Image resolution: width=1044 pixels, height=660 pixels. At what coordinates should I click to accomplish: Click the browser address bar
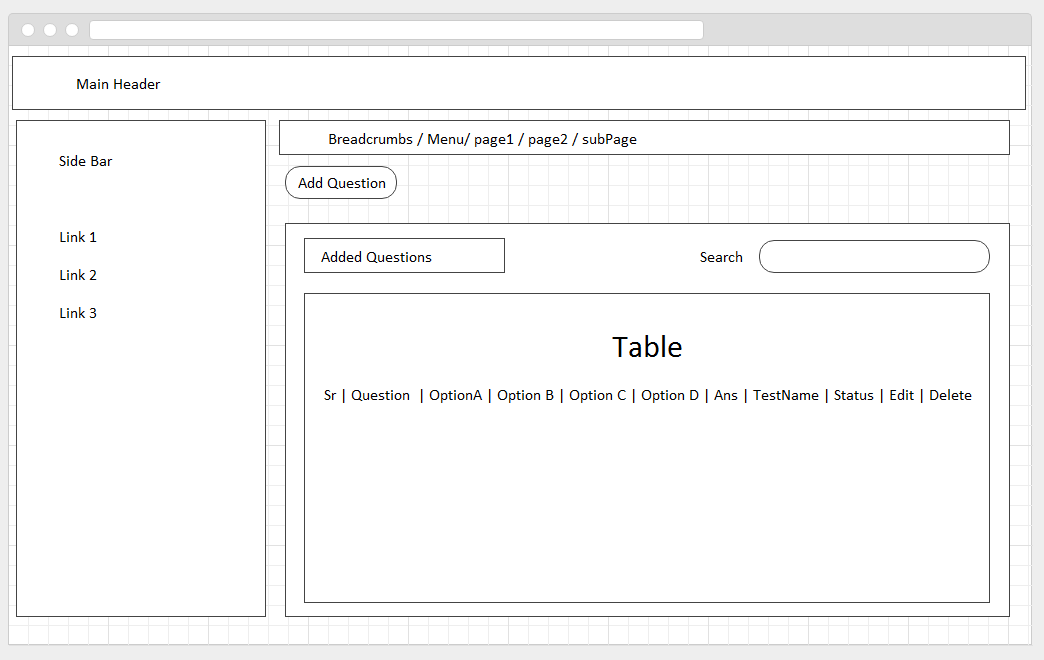pyautogui.click(x=396, y=30)
